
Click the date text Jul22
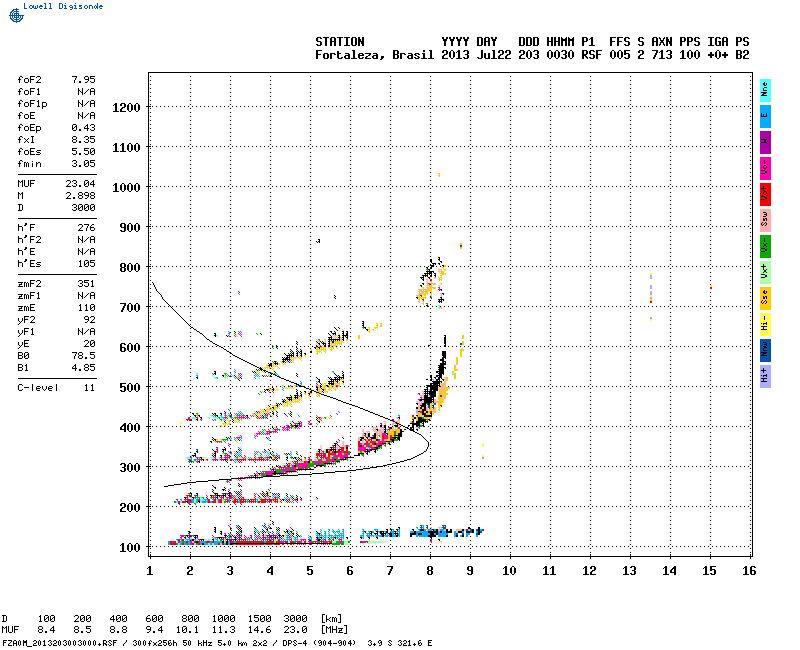[493, 55]
